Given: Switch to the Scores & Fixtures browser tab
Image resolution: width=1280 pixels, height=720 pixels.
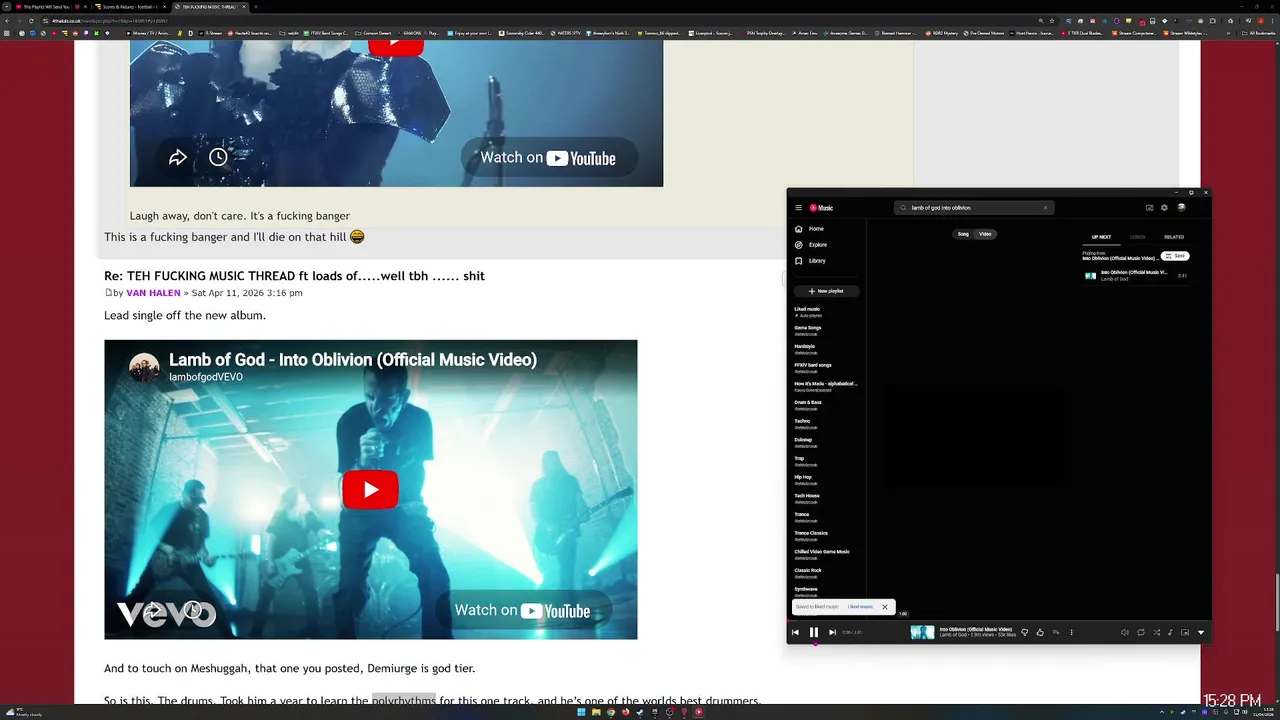Looking at the screenshot, I should click(x=129, y=7).
